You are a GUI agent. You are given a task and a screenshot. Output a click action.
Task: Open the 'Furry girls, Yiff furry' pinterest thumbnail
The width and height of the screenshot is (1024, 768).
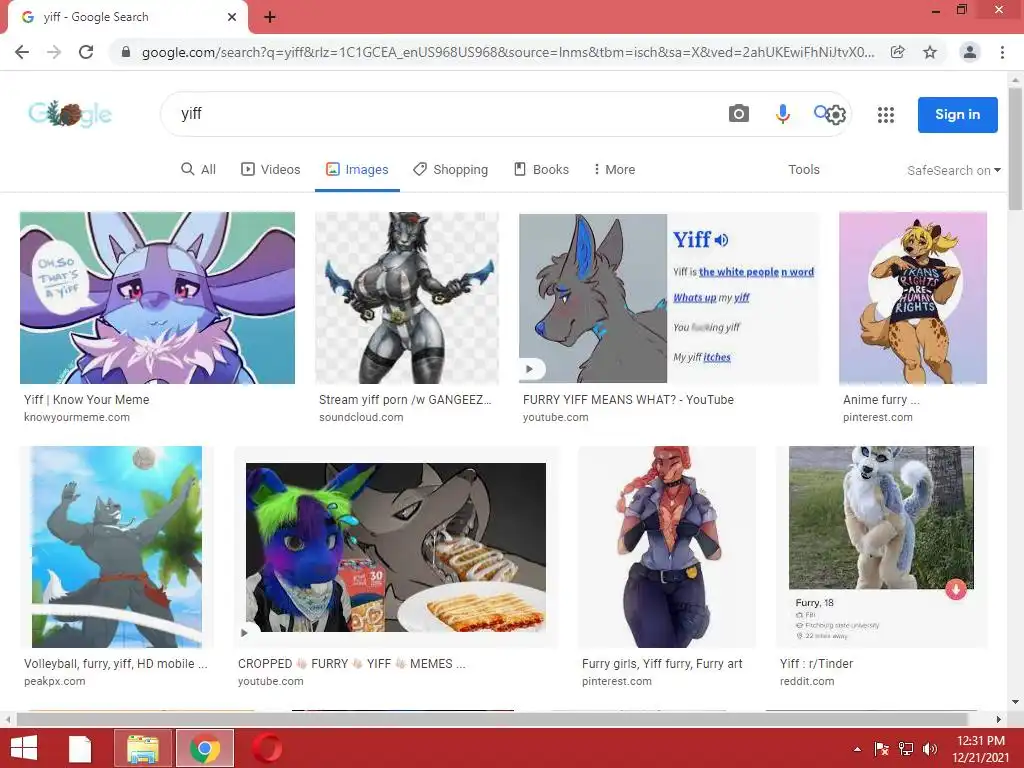click(x=667, y=547)
